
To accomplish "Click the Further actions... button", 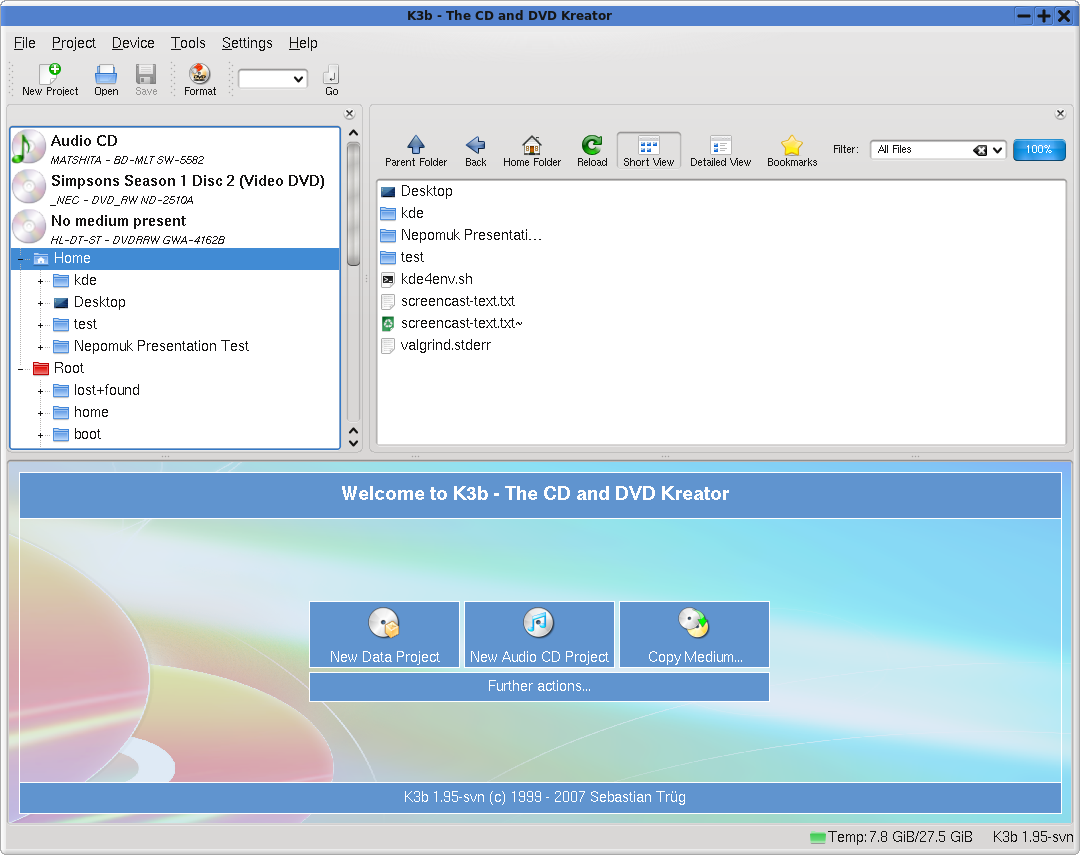I will pos(539,687).
